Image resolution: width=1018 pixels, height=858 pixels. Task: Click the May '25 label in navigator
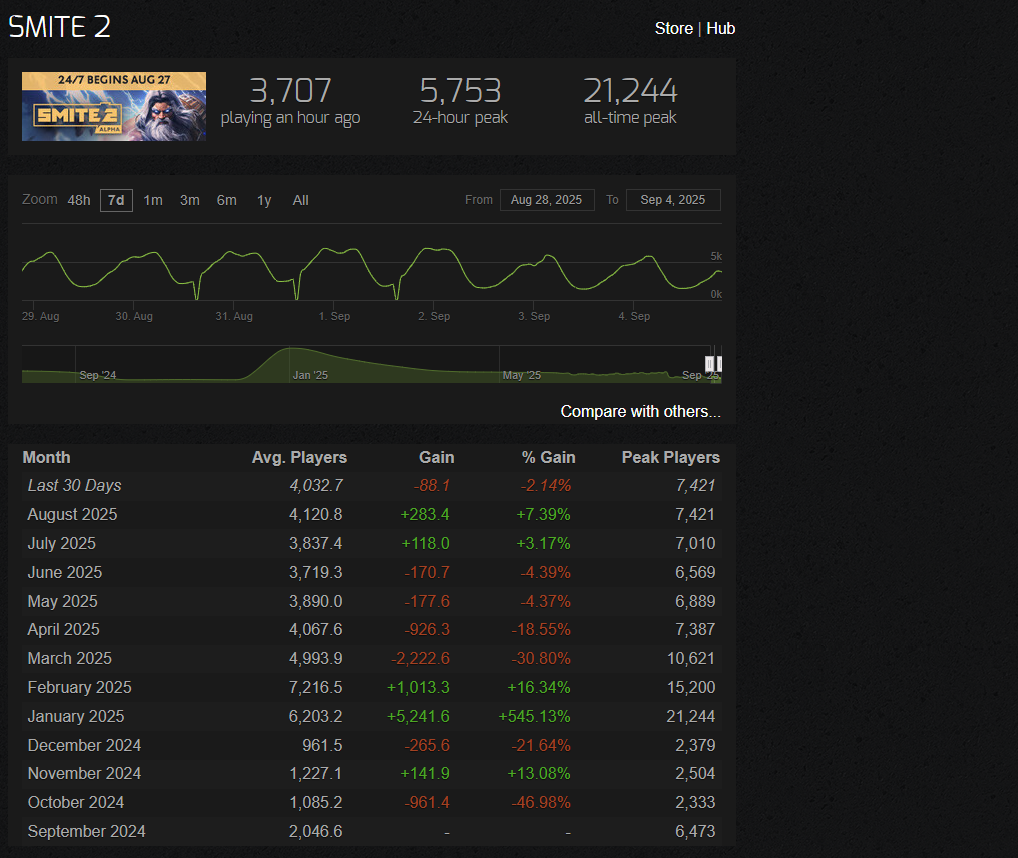[521, 375]
